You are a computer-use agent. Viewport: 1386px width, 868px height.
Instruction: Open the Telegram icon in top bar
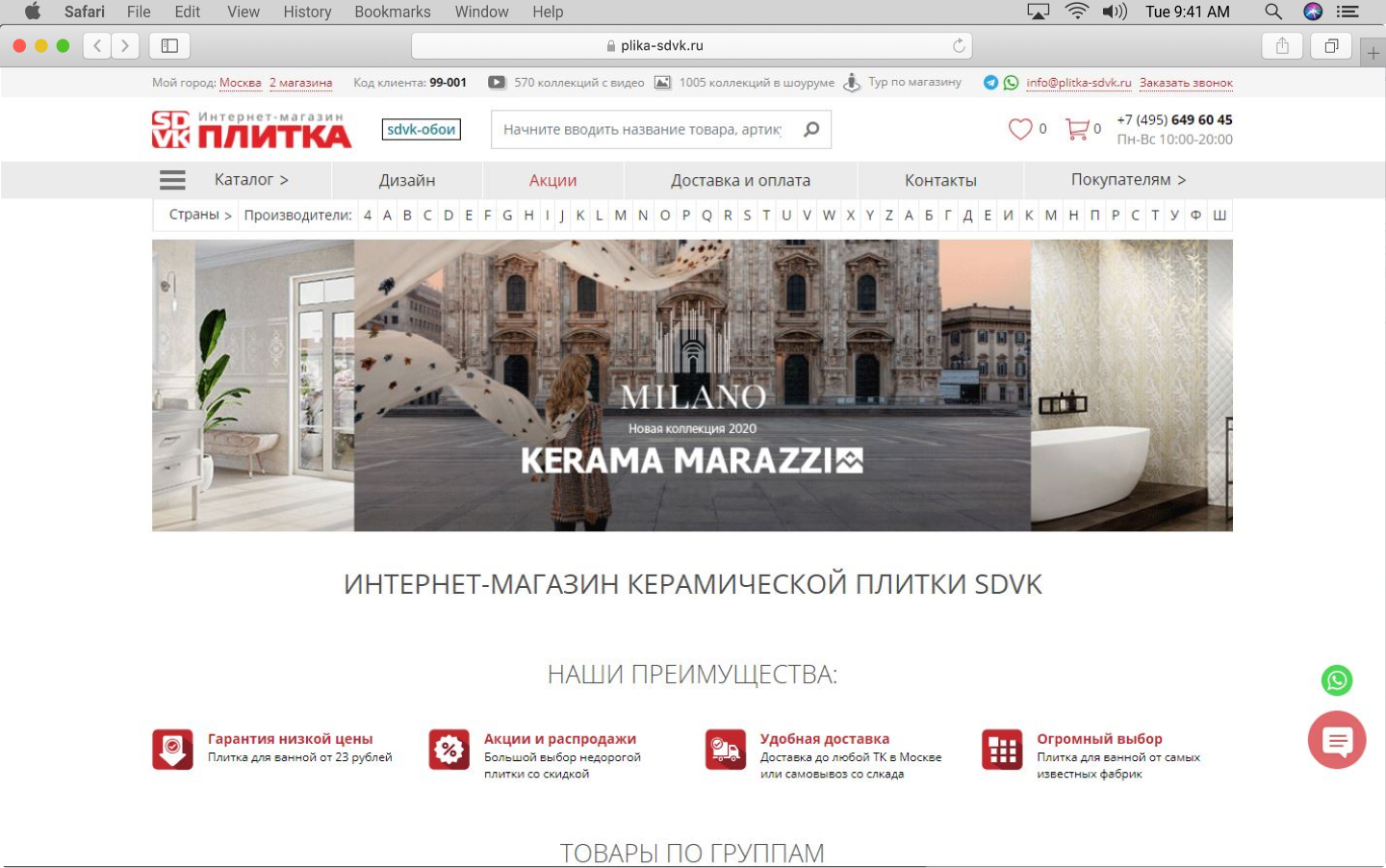tap(990, 83)
